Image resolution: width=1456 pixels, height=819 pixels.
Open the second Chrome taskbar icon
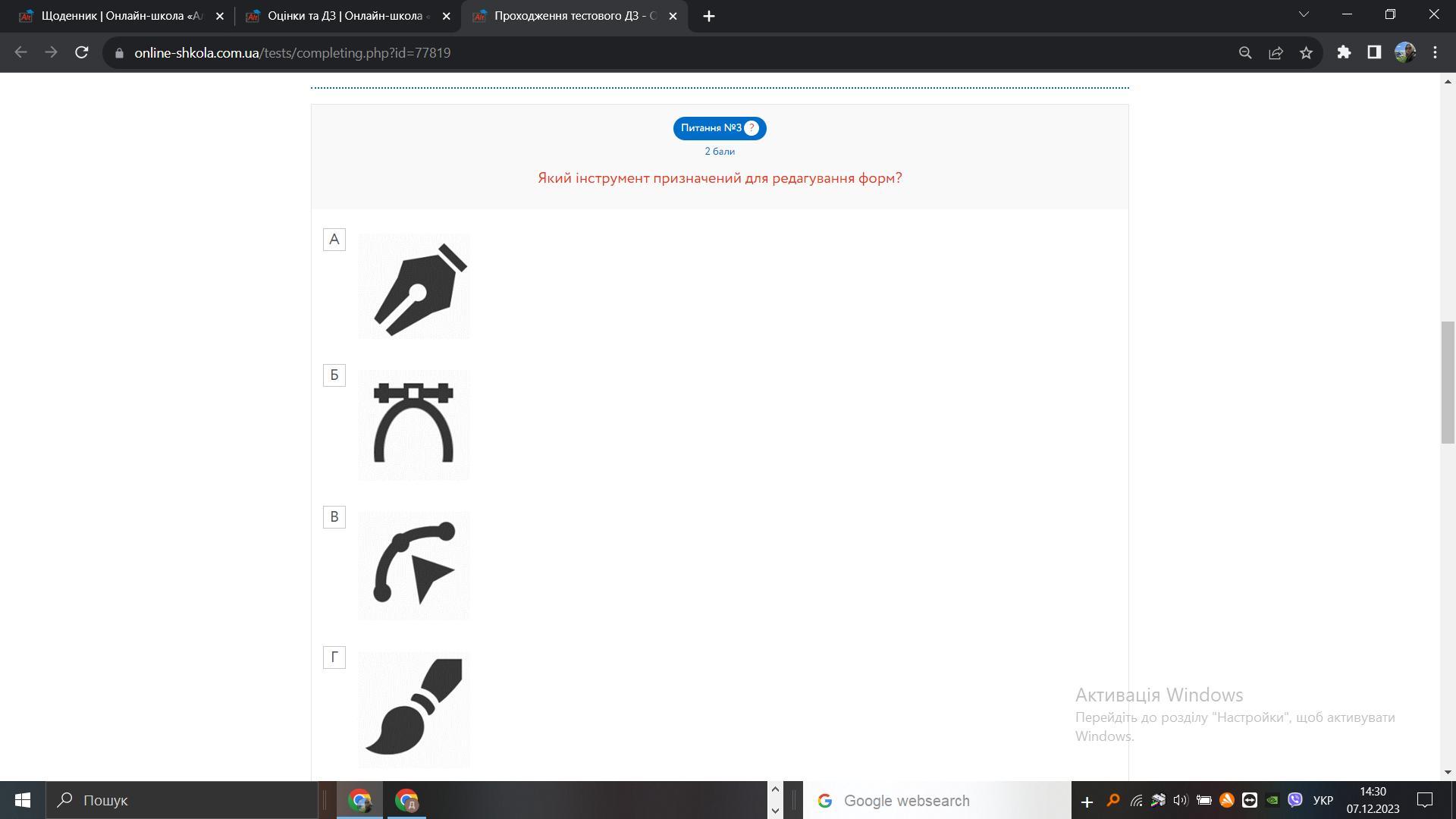[x=406, y=800]
